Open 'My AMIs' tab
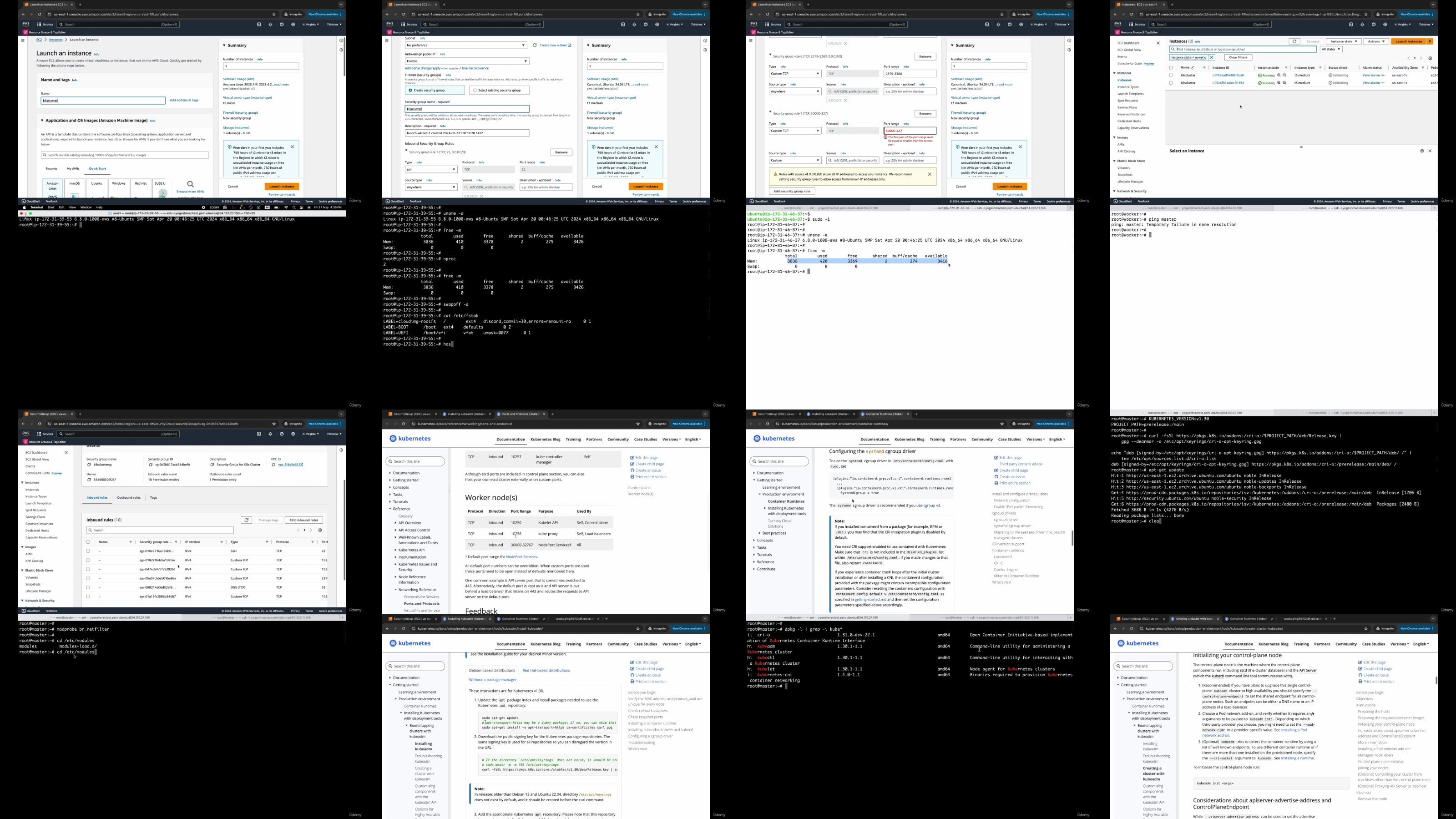Viewport: 1456px width, 819px height. tap(73, 168)
